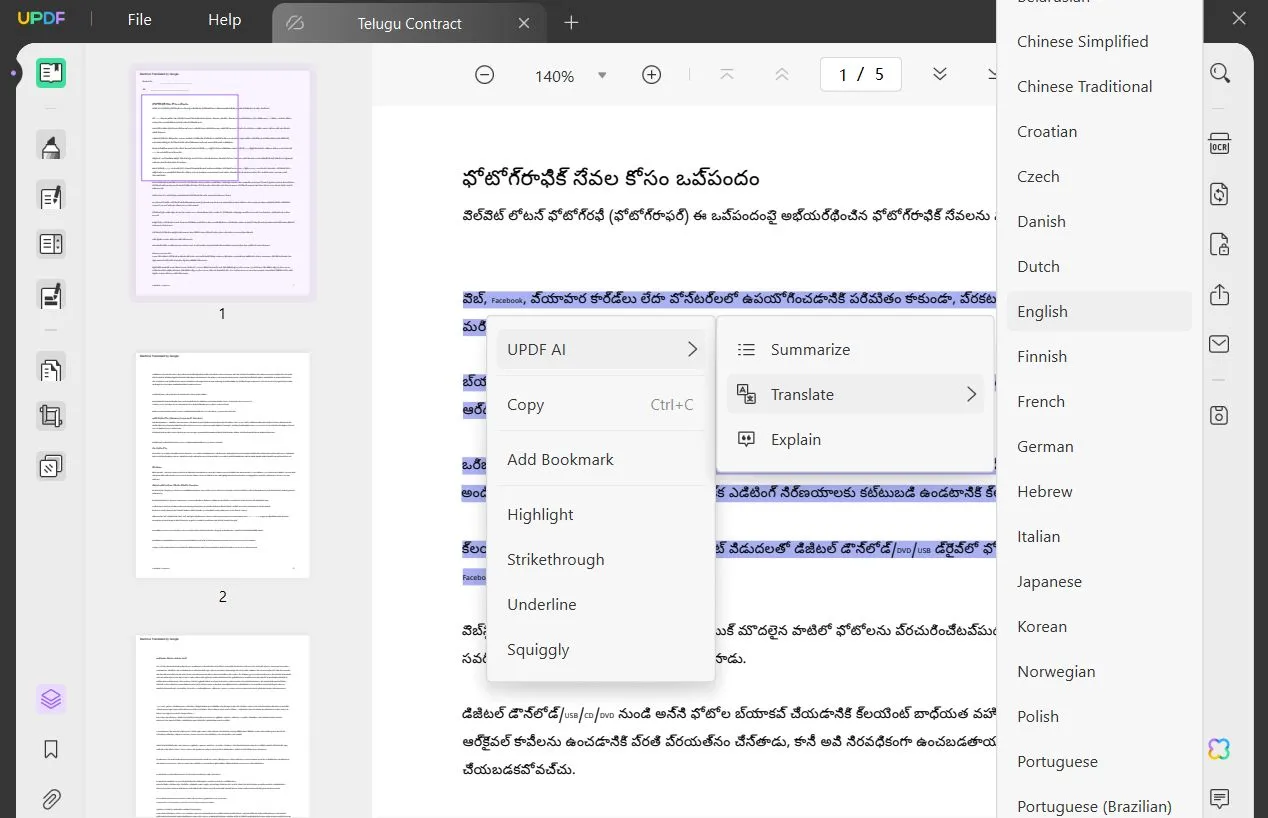Viewport: 1268px width, 818px height.
Task: Select page 2 thumbnail
Action: pos(222,464)
